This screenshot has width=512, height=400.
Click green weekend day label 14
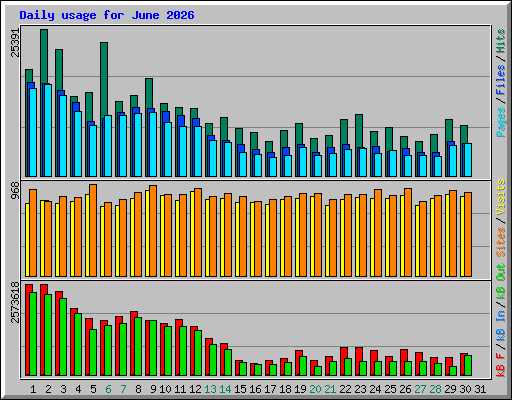225,389
